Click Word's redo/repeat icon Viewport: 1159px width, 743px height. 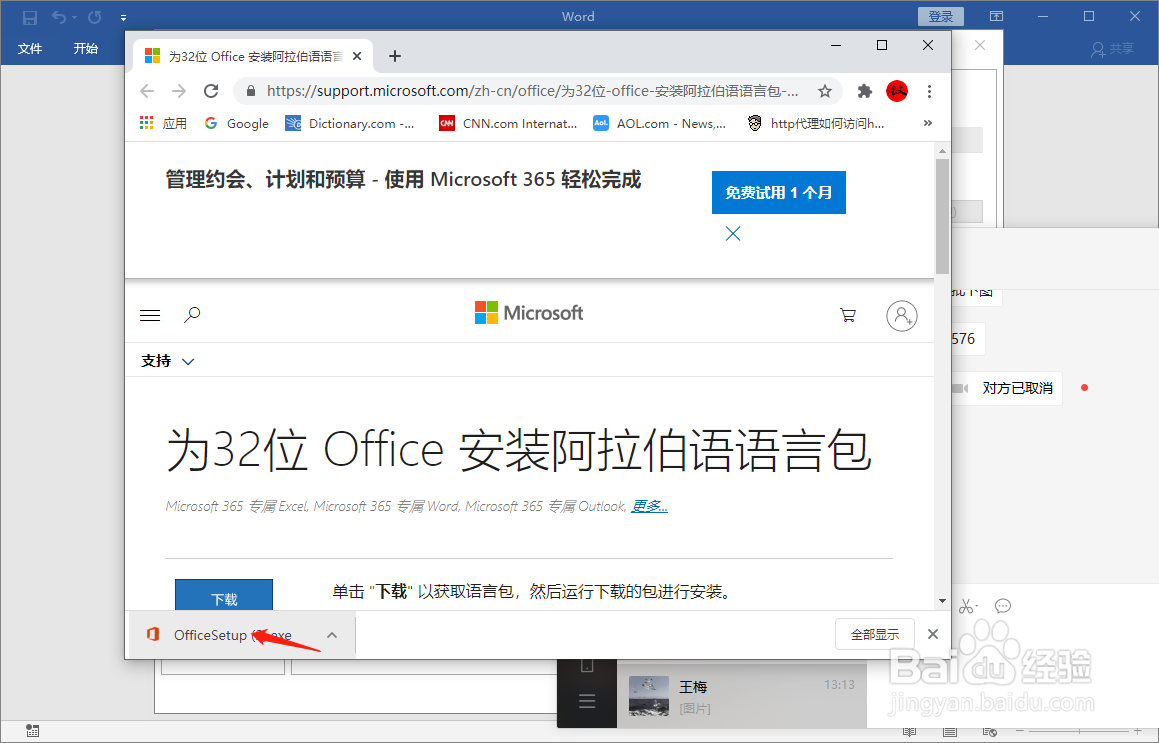95,17
